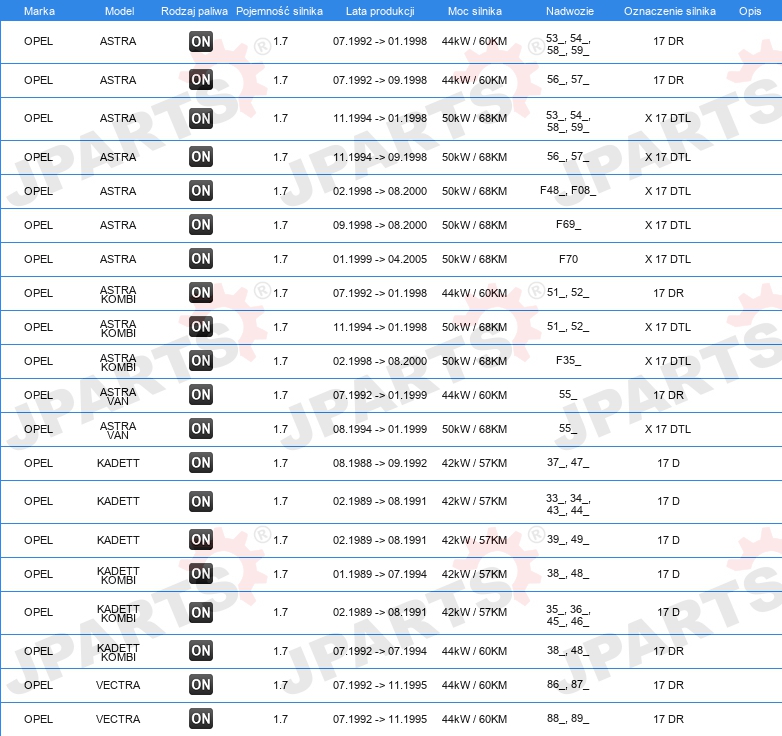Select the date range 08.1994 -> 01.1999
This screenshot has width=782, height=736.
coord(380,429)
